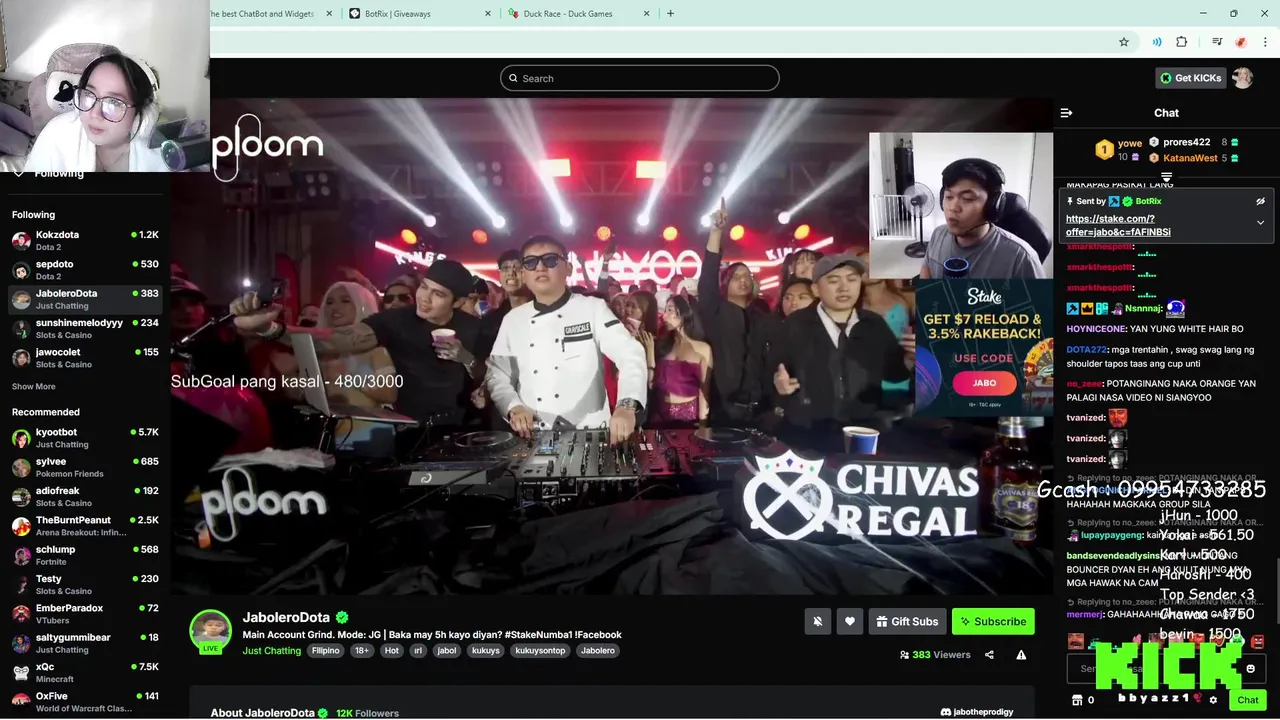Report the stream via warning icon
This screenshot has height=720, width=1280.
(x=1021, y=655)
